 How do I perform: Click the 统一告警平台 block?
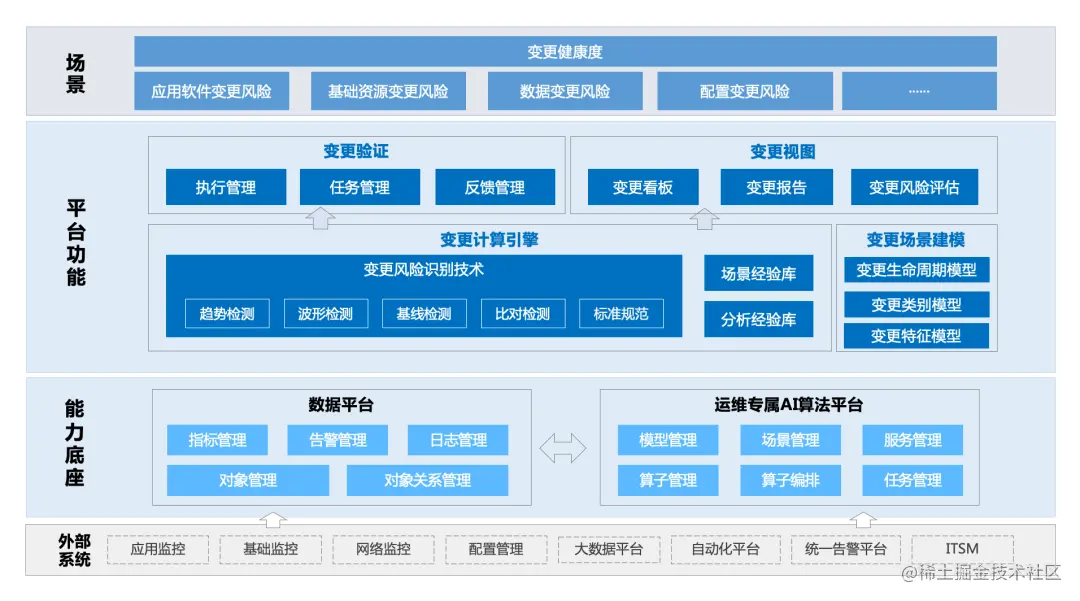point(844,548)
